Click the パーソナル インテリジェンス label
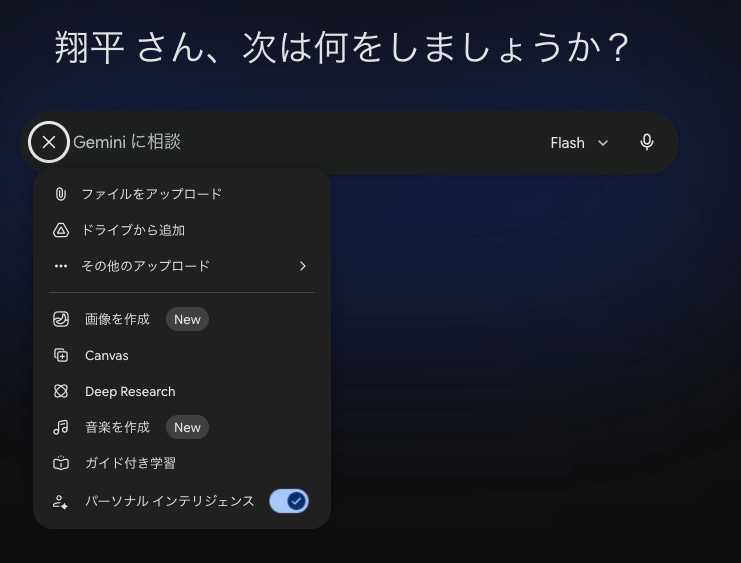 [x=170, y=501]
